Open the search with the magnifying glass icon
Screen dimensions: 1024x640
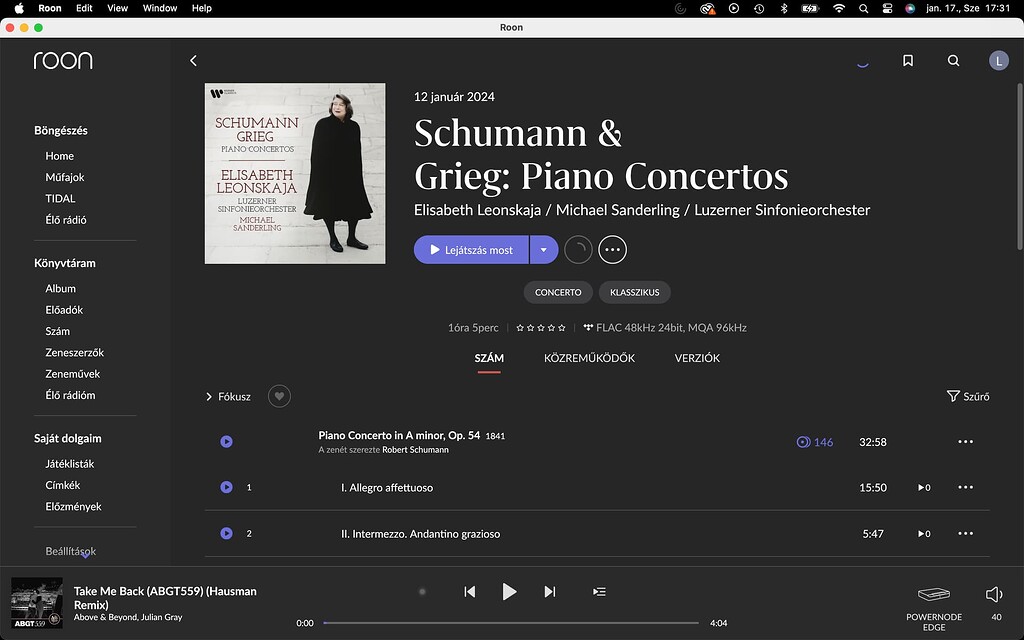pos(953,60)
